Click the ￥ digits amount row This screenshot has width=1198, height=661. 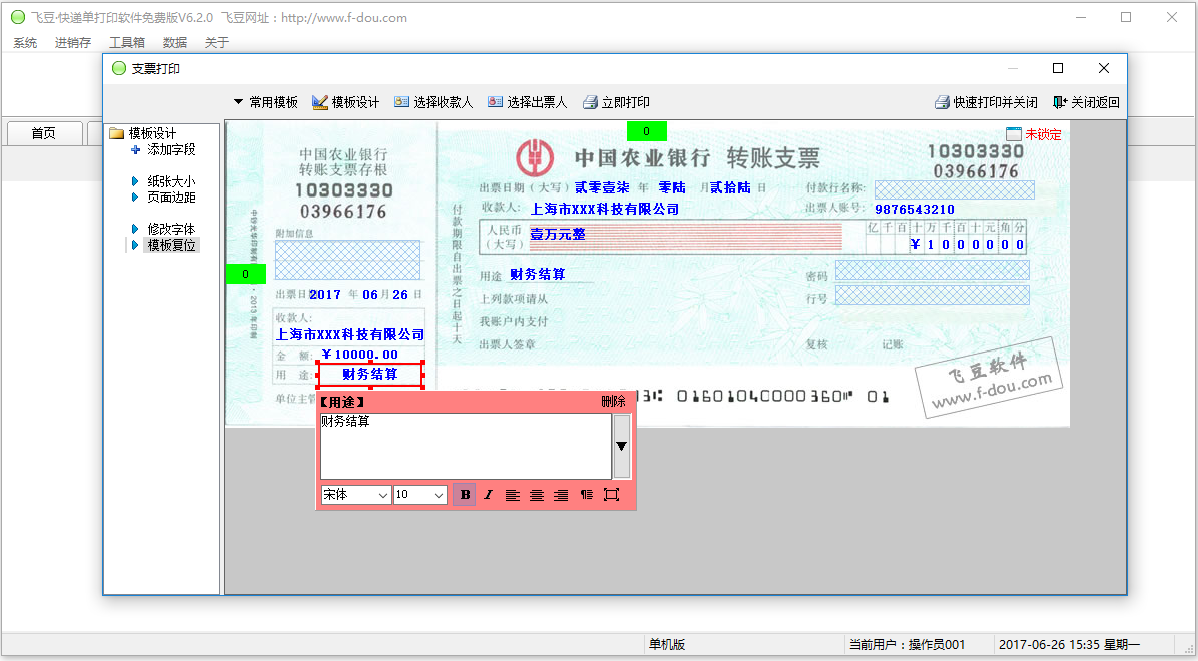pyautogui.click(x=967, y=245)
